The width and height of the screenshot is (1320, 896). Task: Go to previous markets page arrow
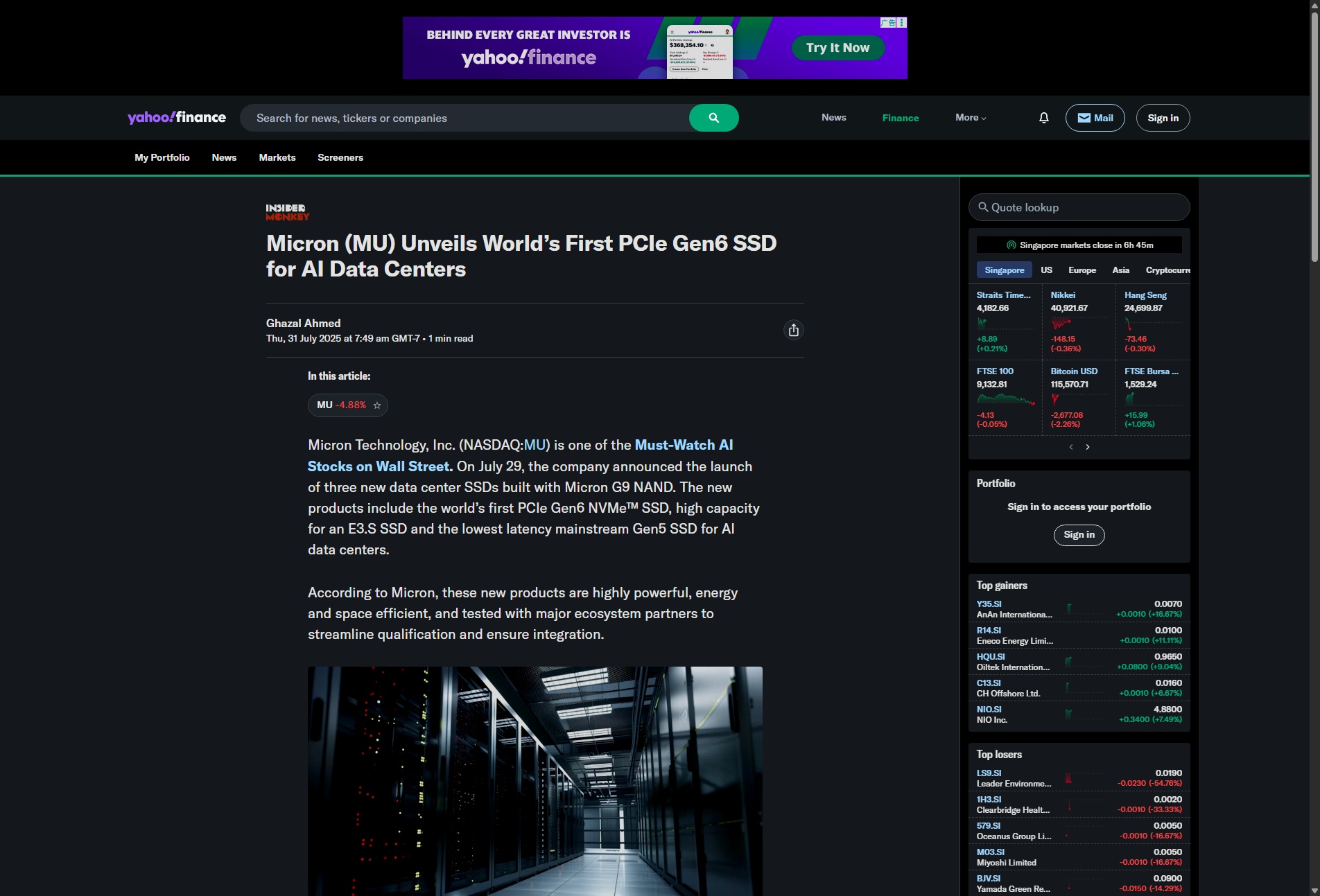point(1071,447)
